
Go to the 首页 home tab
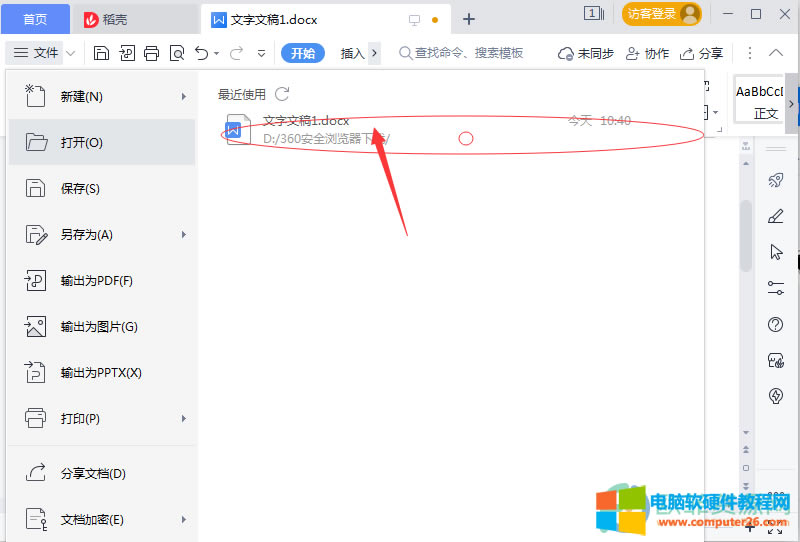[35, 19]
